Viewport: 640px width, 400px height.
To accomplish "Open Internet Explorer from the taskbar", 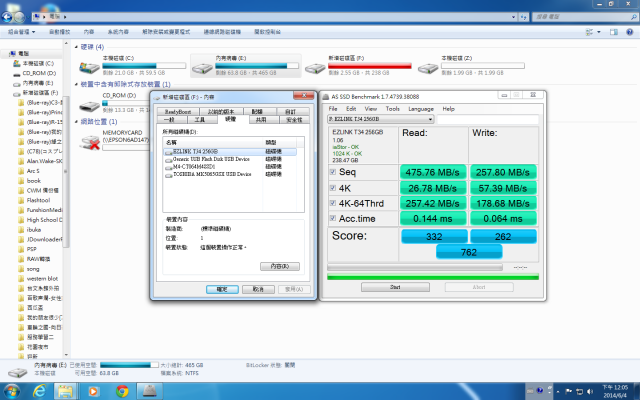I will tap(39, 391).
